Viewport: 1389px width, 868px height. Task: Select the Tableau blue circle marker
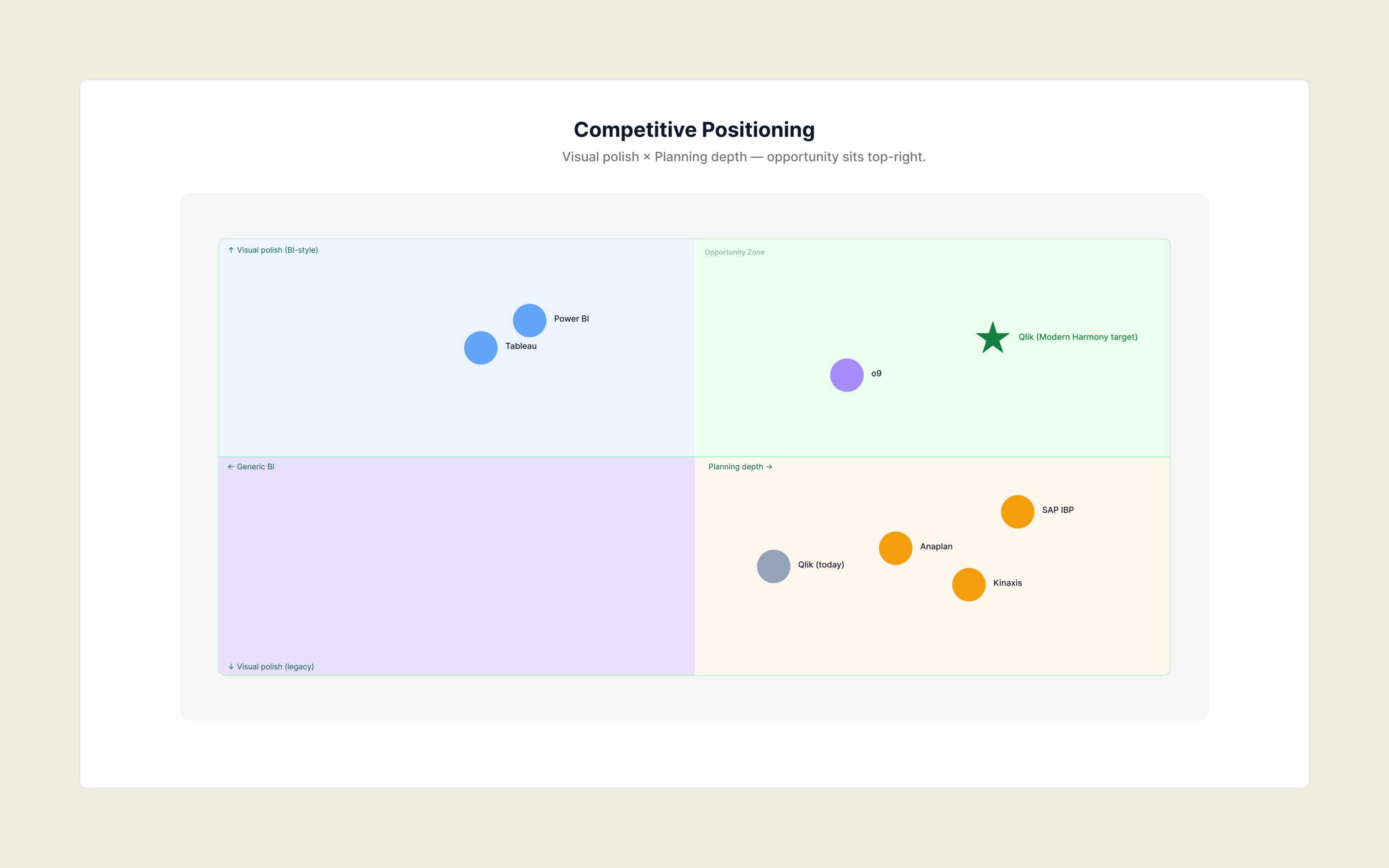(x=481, y=348)
